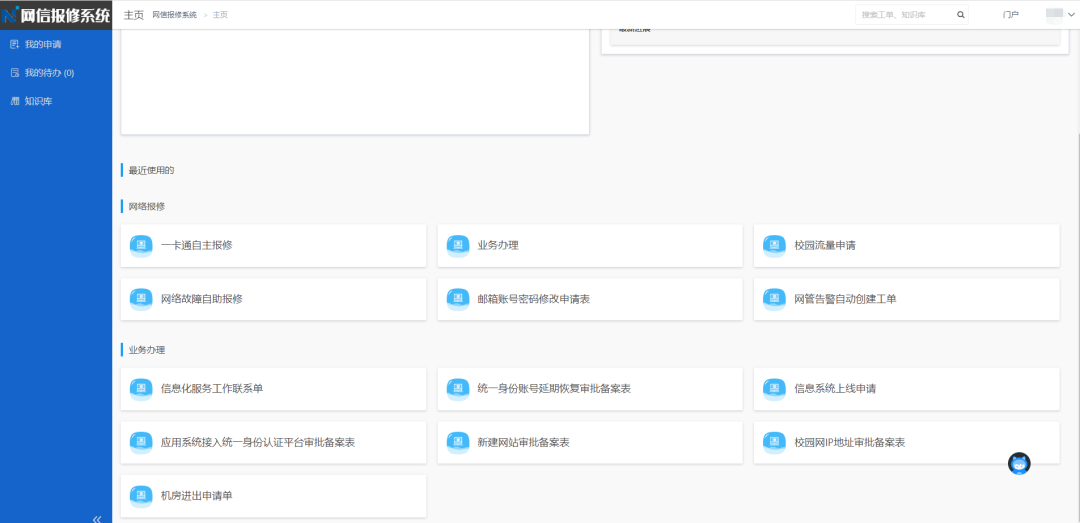Image resolution: width=1080 pixels, height=523 pixels.
Task: Click the 门户 link in header
Action: (1010, 15)
